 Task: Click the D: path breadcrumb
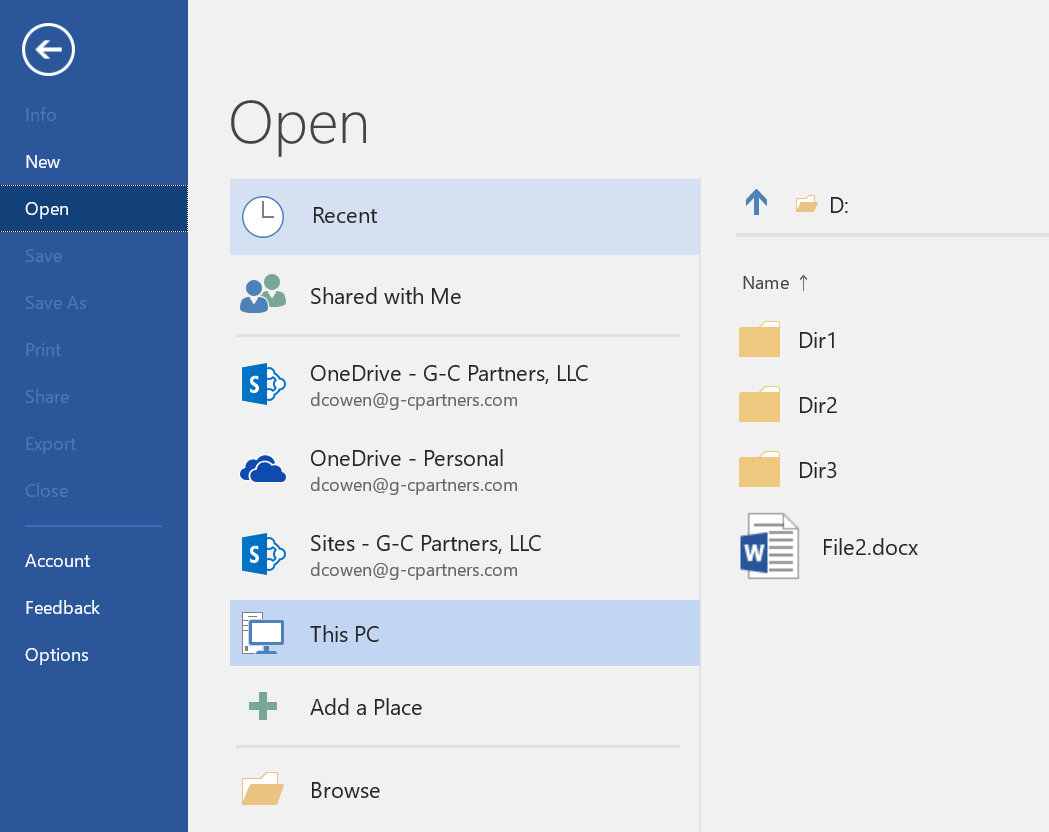(839, 205)
